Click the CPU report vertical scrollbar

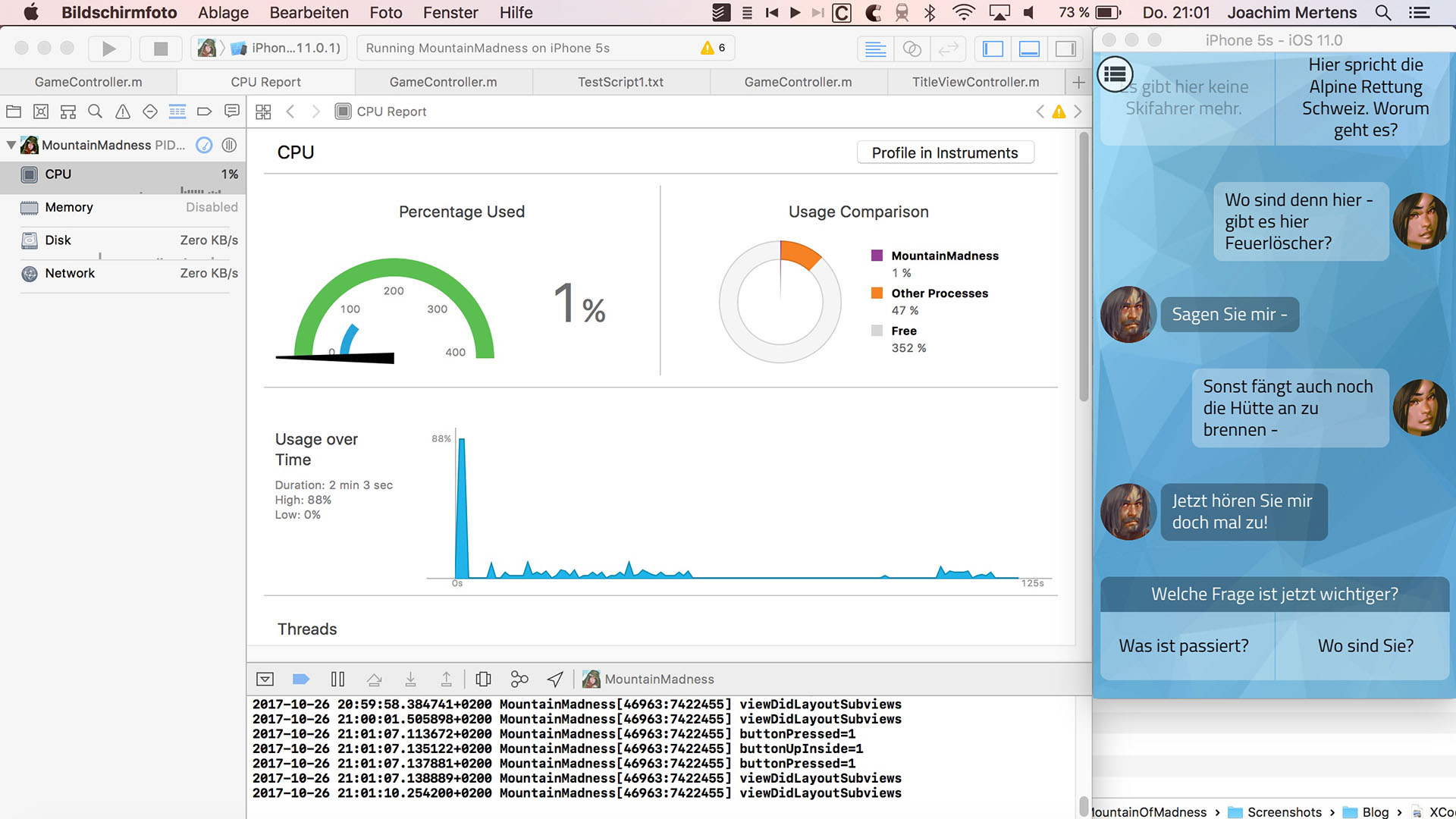(x=1084, y=267)
